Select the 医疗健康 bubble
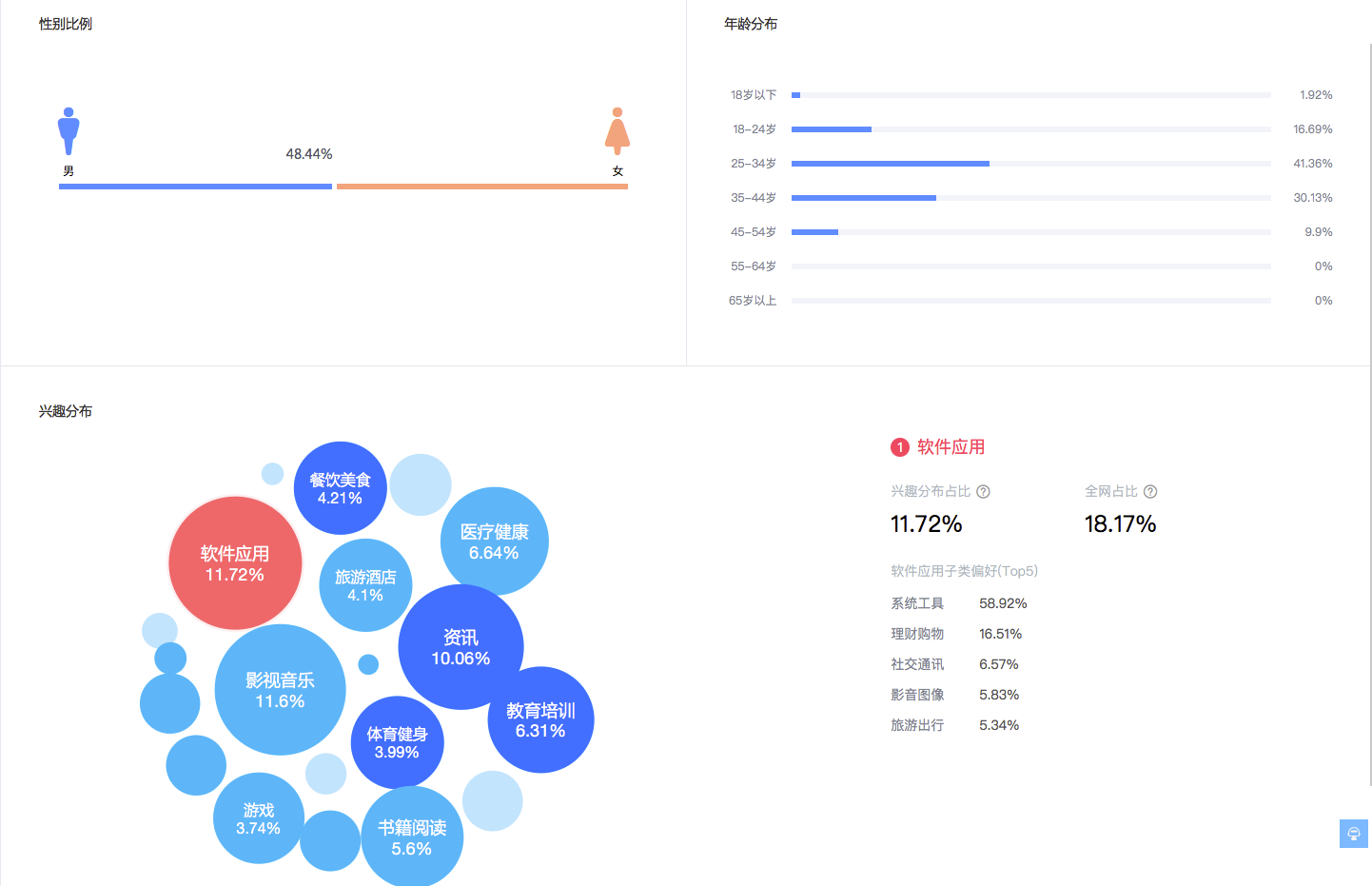The width and height of the screenshot is (1372, 886). (x=494, y=541)
